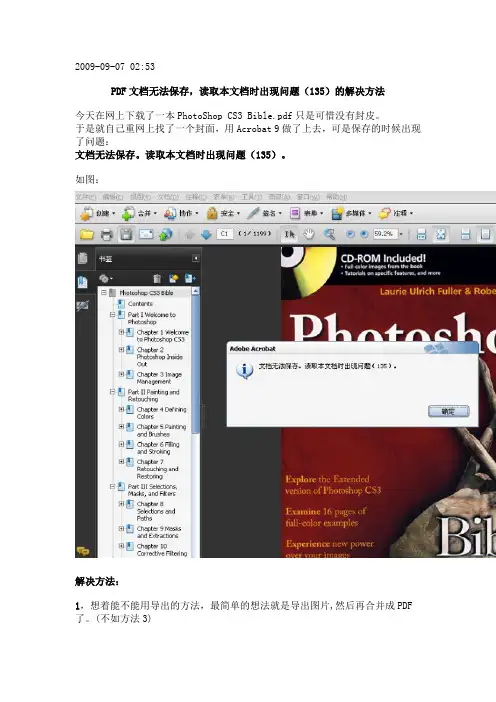The height and width of the screenshot is (702, 496).
Task: Select Chapter 7 Retouching and Restoring bookmark
Action: 157,469
